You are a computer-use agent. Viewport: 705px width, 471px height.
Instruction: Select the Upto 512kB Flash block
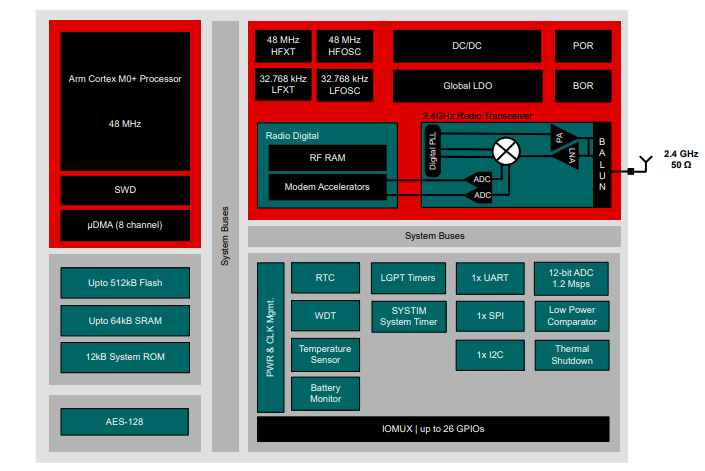point(125,283)
